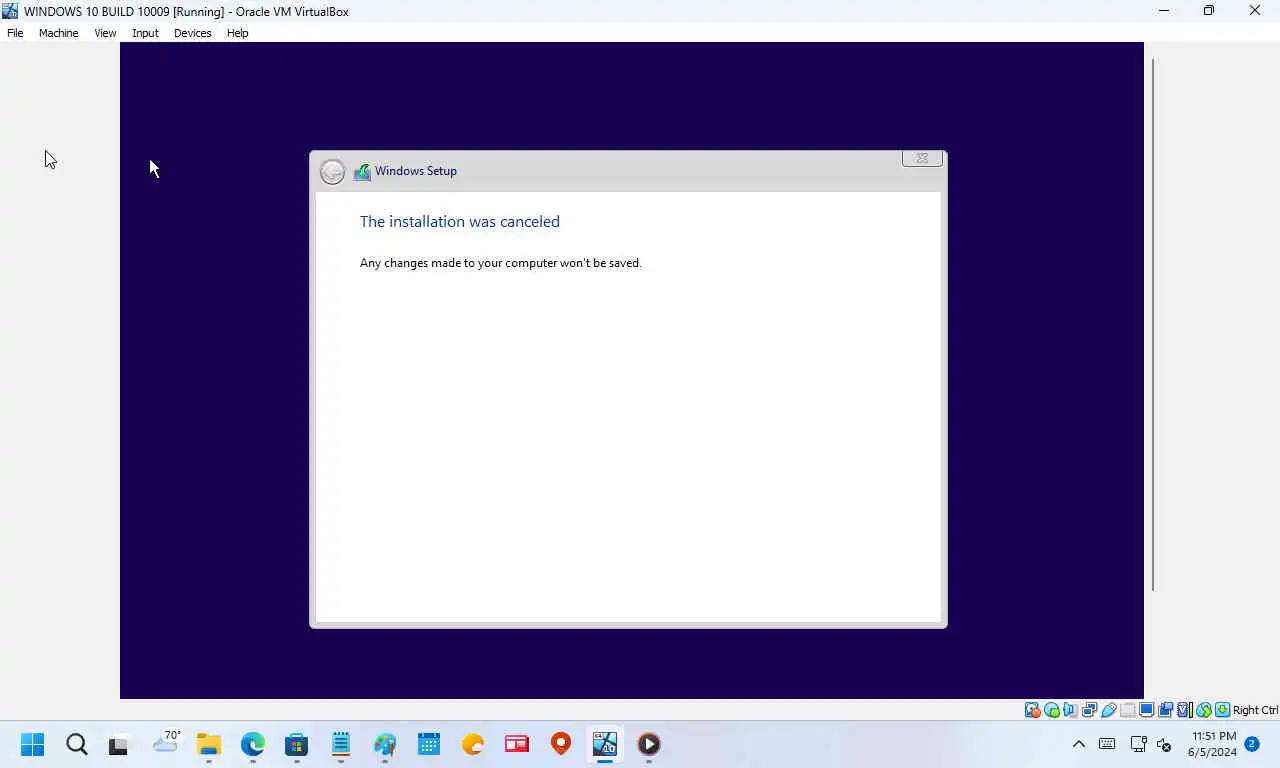
Task: Click the single blue monitor status icon
Action: coord(1147,710)
